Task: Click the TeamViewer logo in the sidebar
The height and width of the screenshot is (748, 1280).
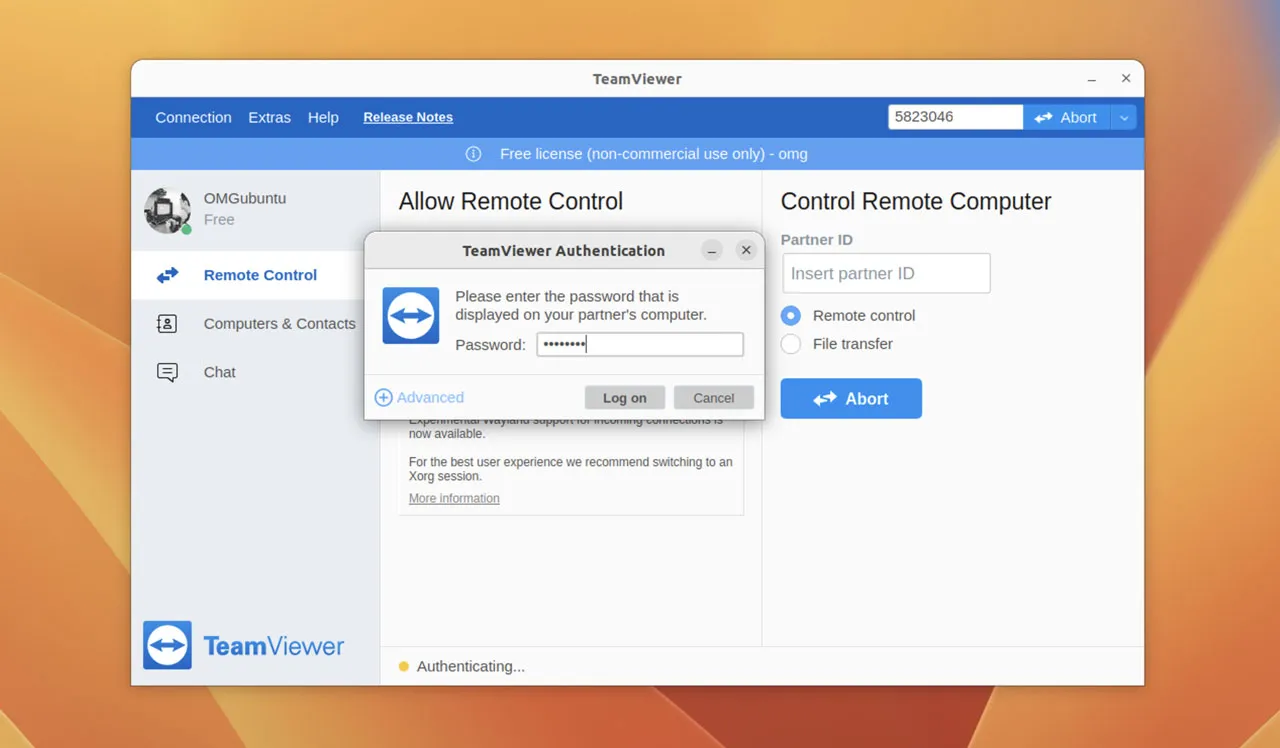Action: 166,645
